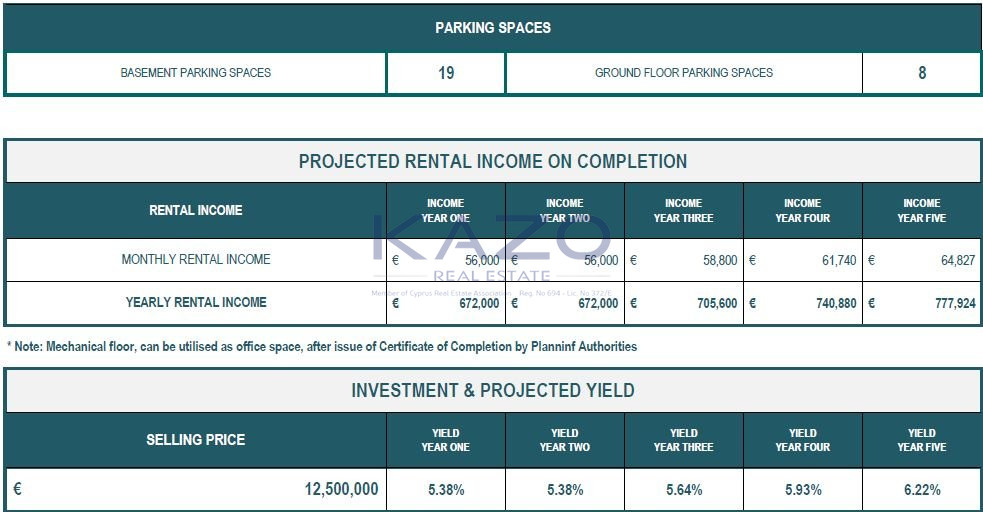The height and width of the screenshot is (512, 983).
Task: Click the Projected Rental Income on Completion title
Action: click(x=493, y=162)
